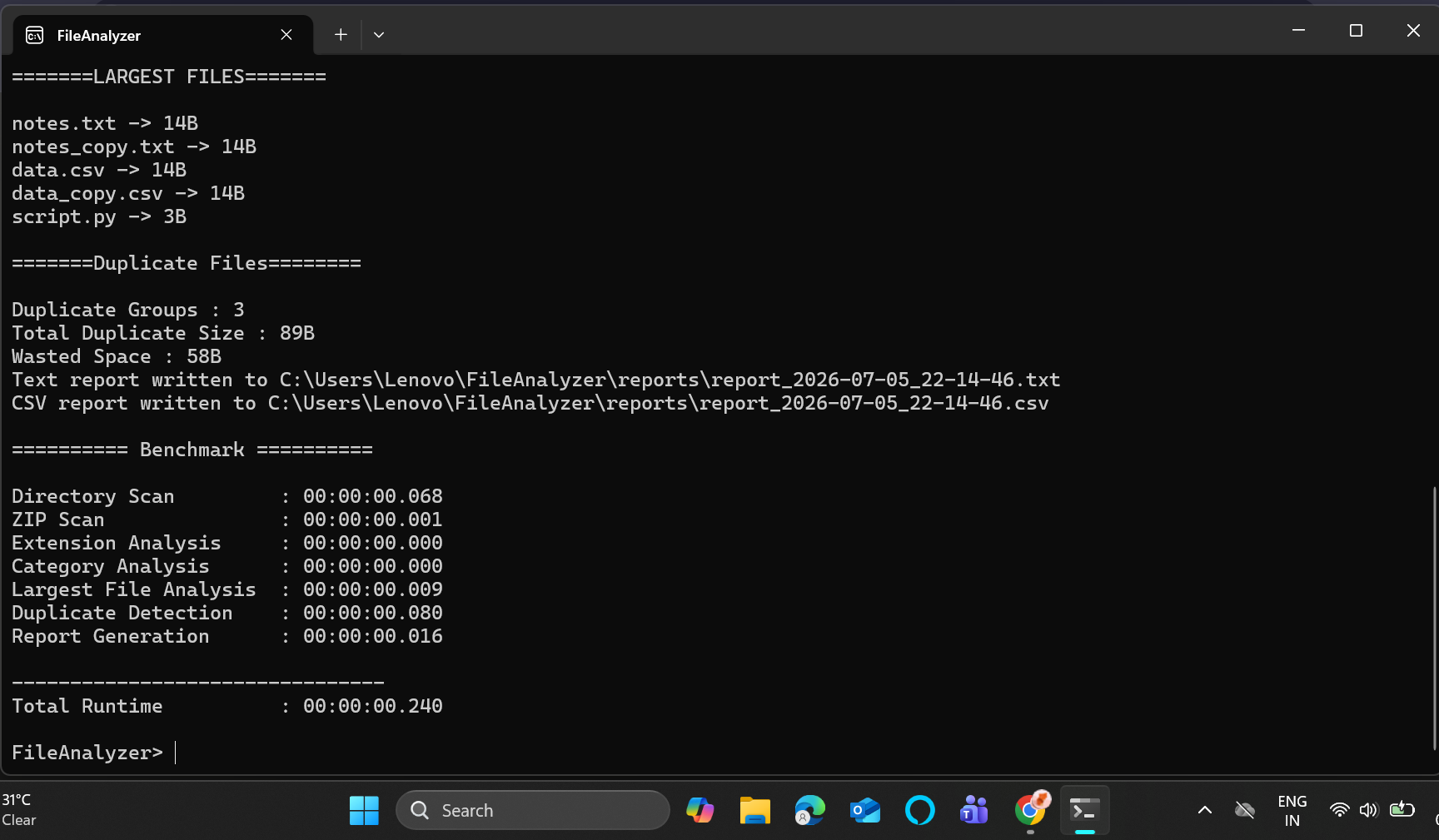Open the blue ring Alexa app icon
The height and width of the screenshot is (840, 1439).
pyautogui.click(x=920, y=810)
